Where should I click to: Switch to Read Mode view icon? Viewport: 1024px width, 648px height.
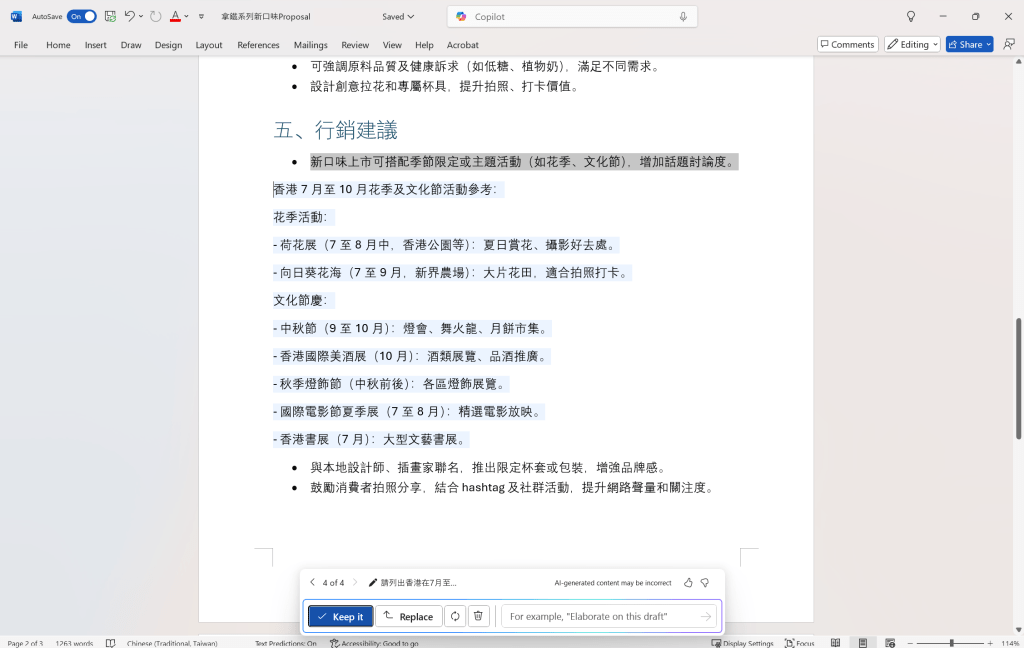coord(835,643)
